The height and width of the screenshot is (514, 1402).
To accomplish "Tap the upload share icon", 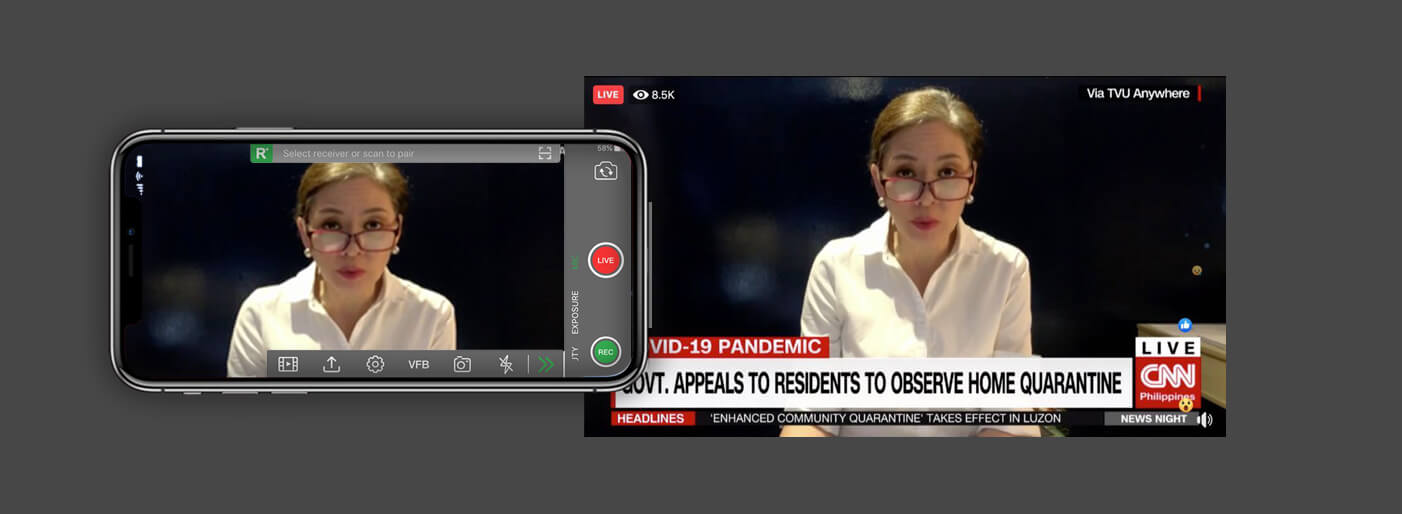I will coord(331,364).
